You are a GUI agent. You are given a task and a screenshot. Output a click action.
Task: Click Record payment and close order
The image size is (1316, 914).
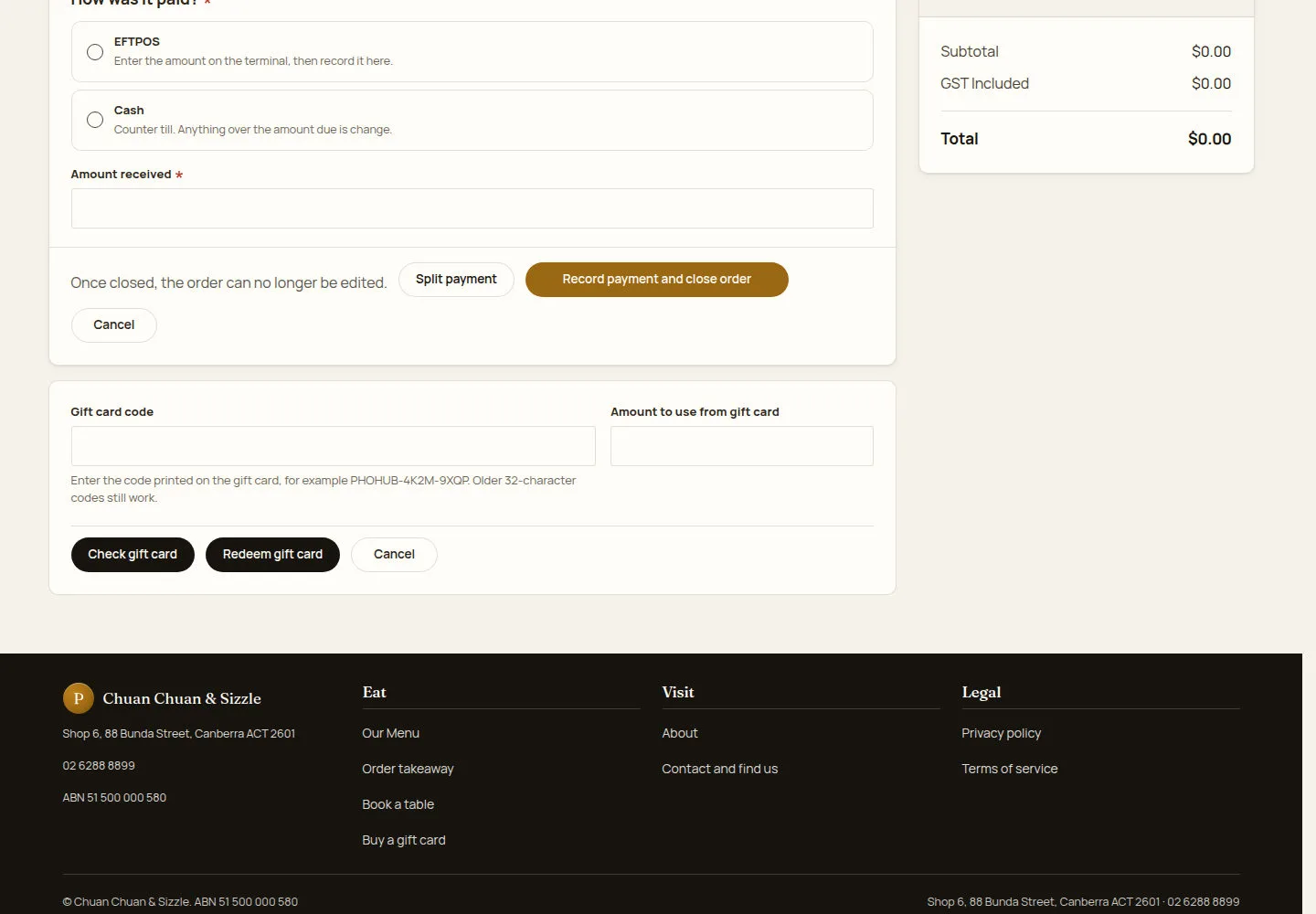click(657, 280)
